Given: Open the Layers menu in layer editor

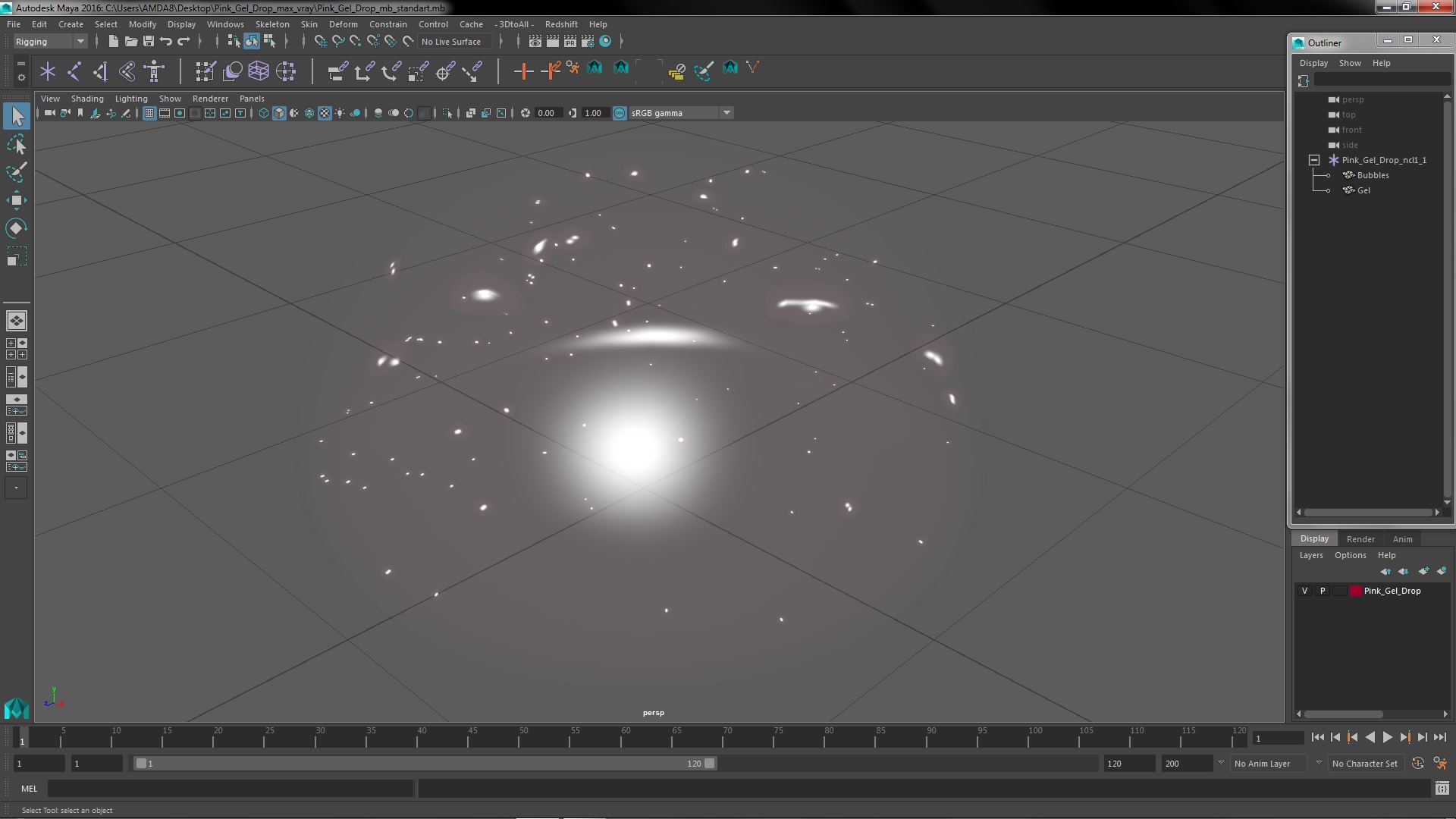Looking at the screenshot, I should 1310,555.
